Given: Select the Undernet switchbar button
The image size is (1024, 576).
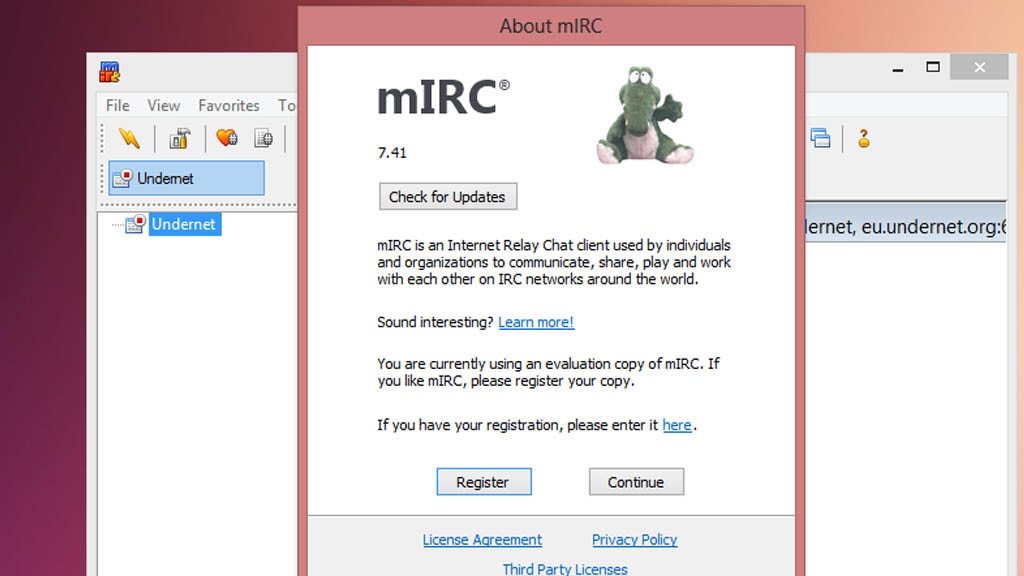Looking at the screenshot, I should (186, 178).
